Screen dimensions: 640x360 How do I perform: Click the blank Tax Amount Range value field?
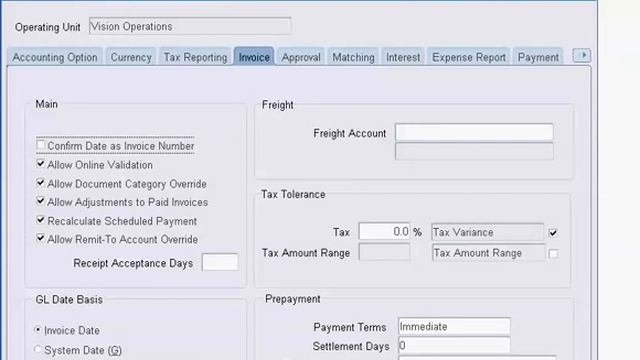(x=384, y=252)
